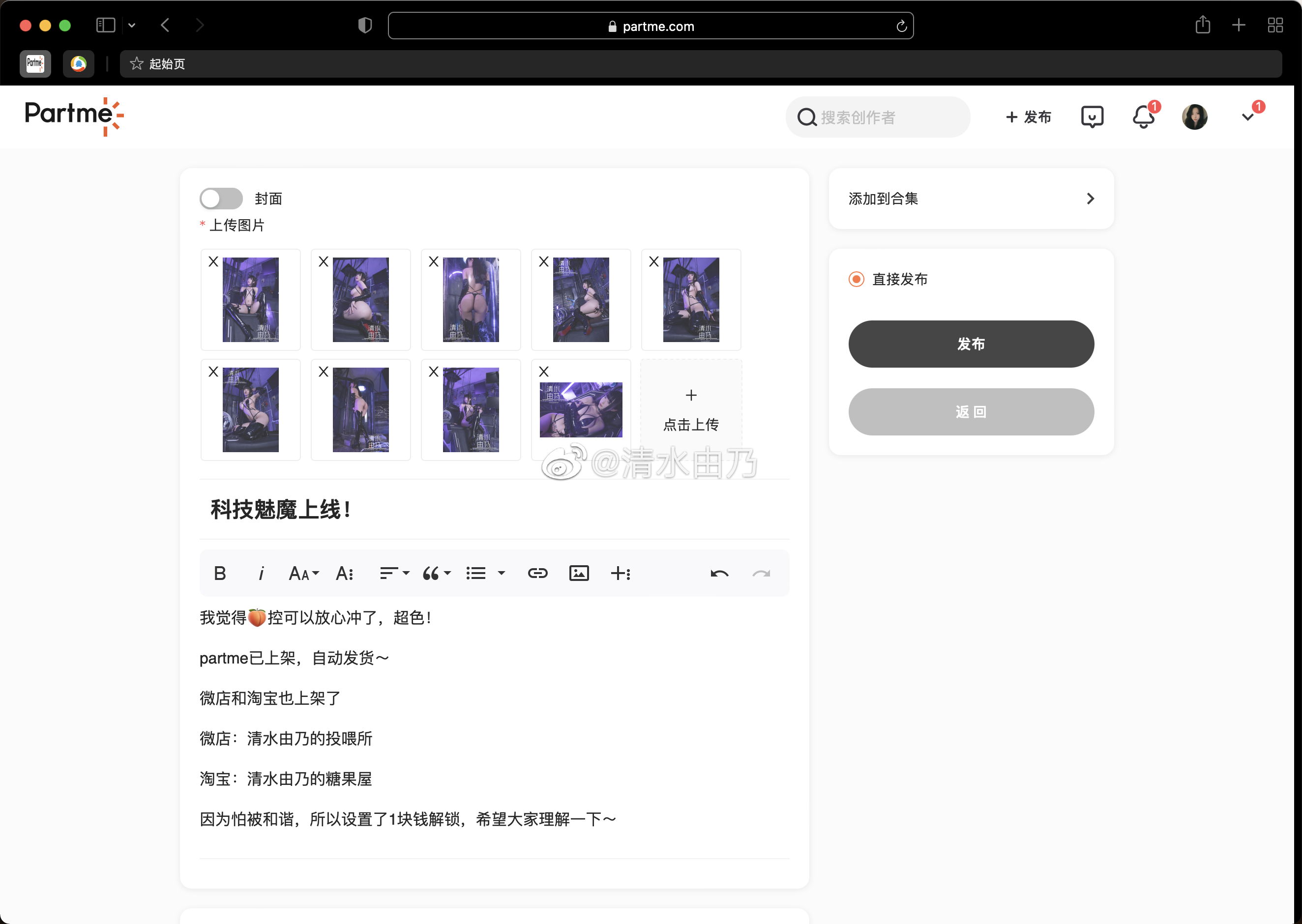Expand the list style dropdown arrow
1302x924 pixels.
pyautogui.click(x=502, y=574)
